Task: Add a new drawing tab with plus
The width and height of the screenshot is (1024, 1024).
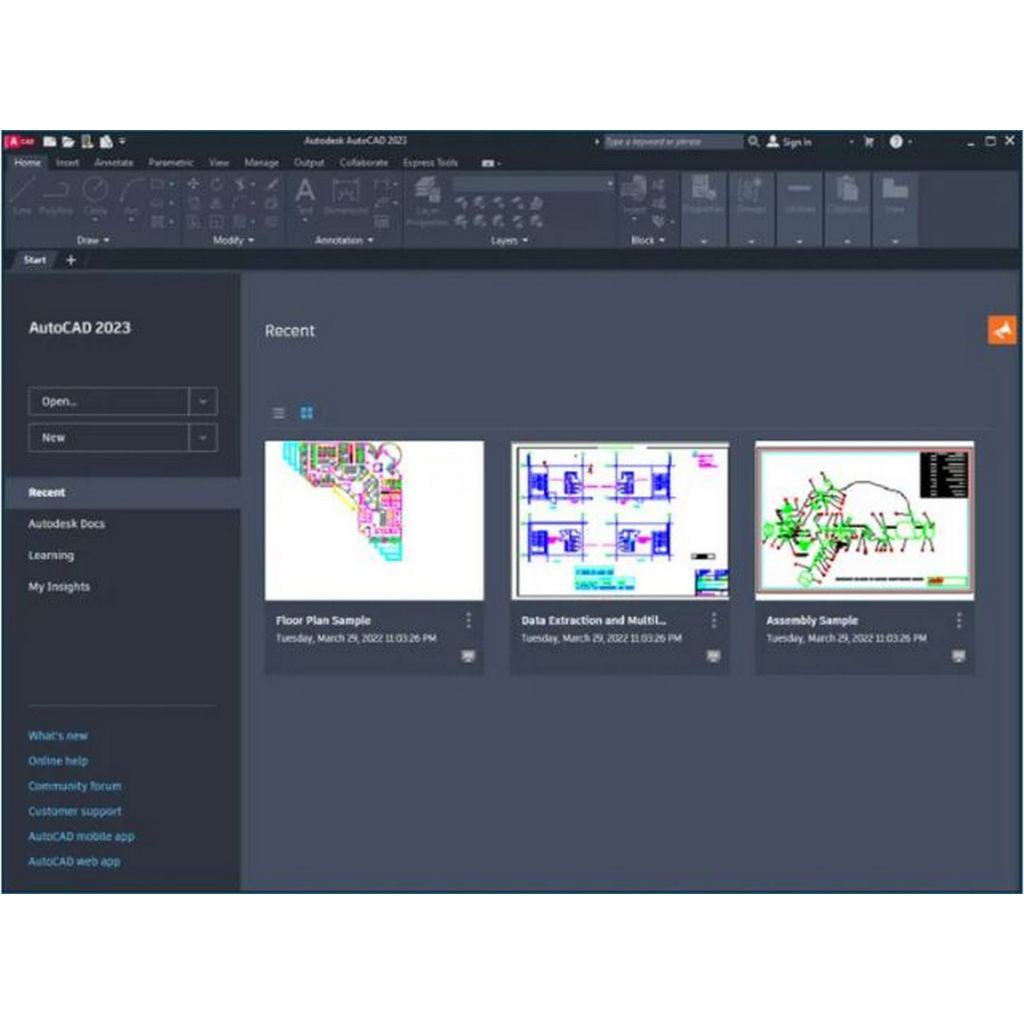Action: 71,260
